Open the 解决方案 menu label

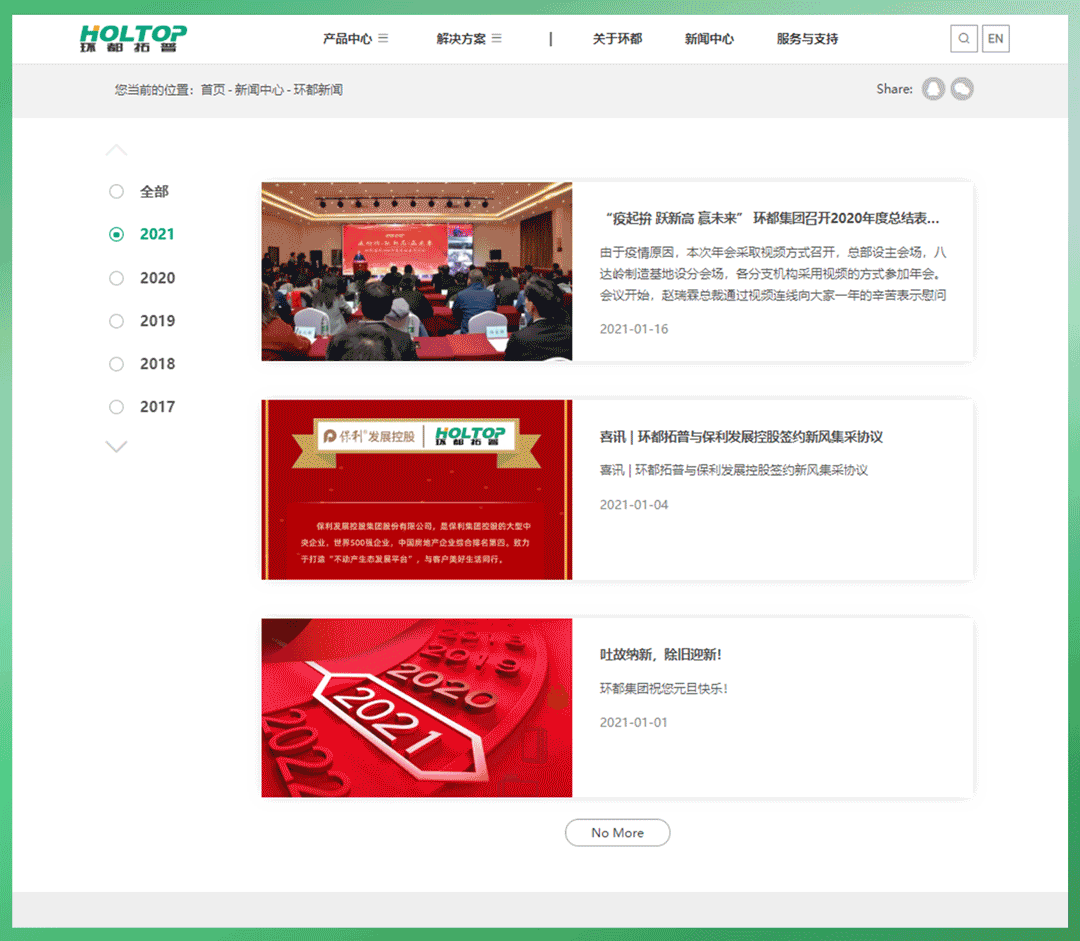(461, 39)
